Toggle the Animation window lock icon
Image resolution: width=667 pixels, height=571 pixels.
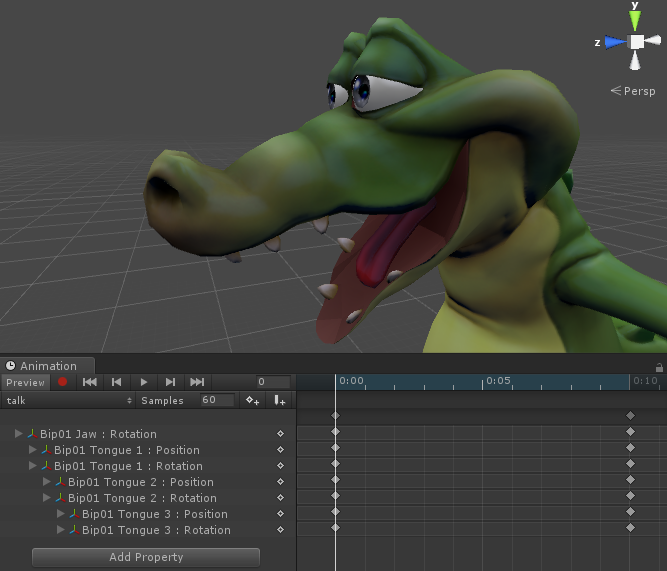[x=659, y=367]
